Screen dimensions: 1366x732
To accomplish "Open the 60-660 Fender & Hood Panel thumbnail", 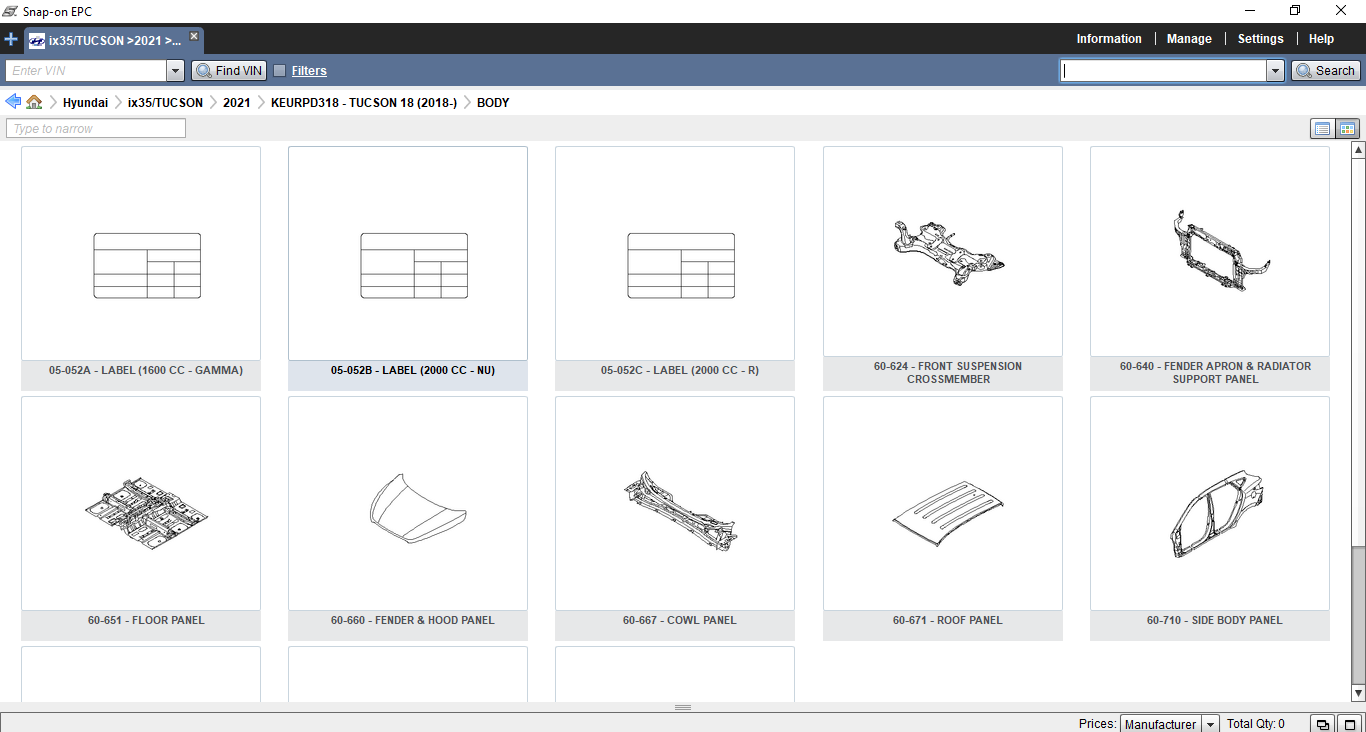I will tap(408, 503).
